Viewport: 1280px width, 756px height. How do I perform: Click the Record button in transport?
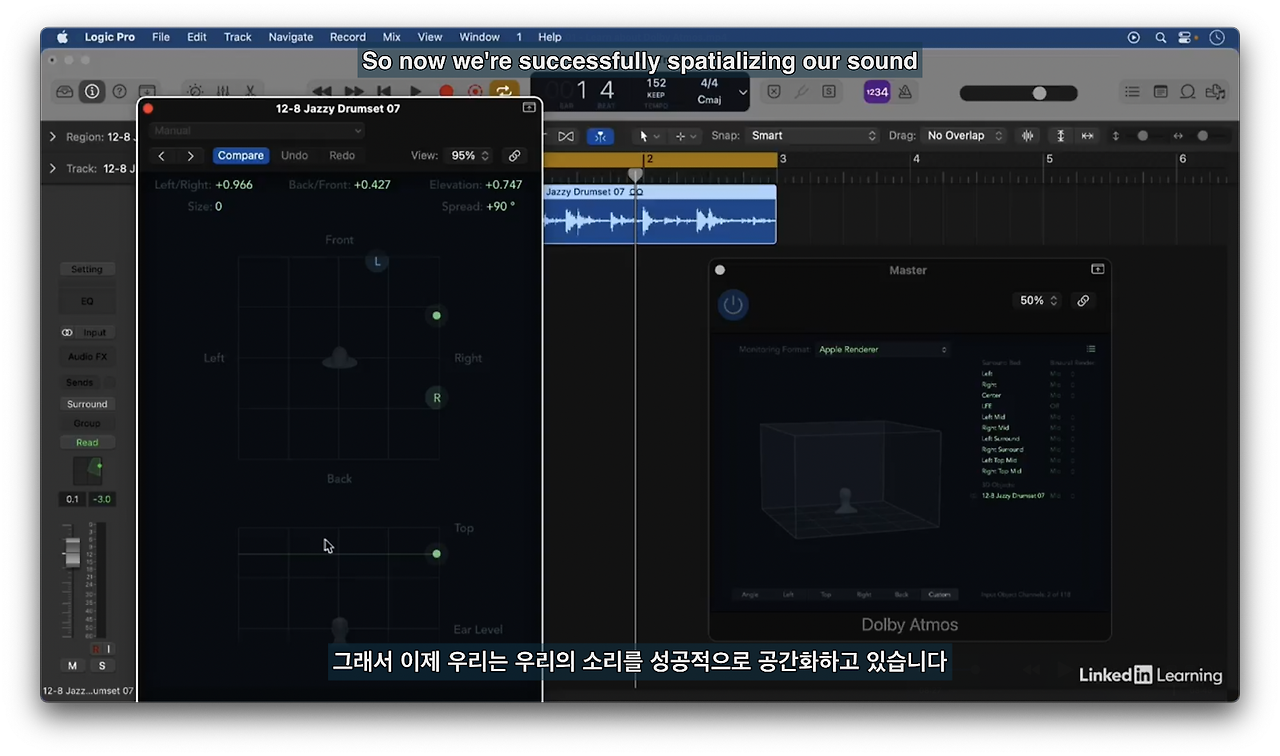point(446,91)
